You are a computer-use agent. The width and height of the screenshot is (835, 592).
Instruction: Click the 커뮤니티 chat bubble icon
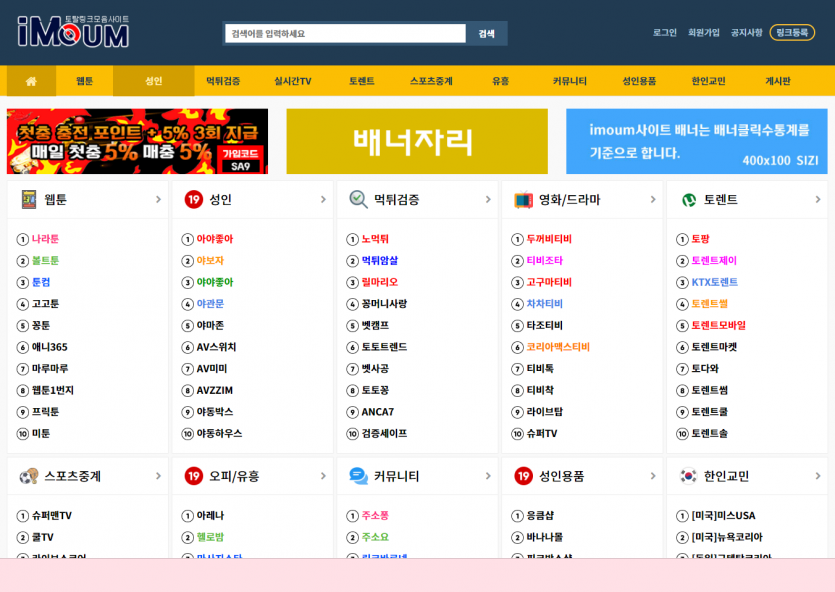358,476
